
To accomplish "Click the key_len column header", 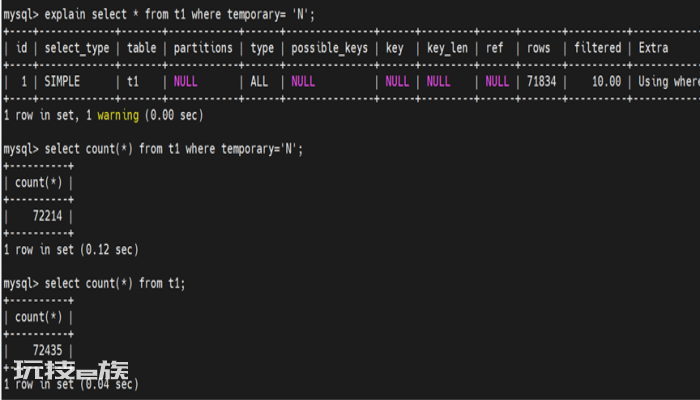I will (447, 48).
